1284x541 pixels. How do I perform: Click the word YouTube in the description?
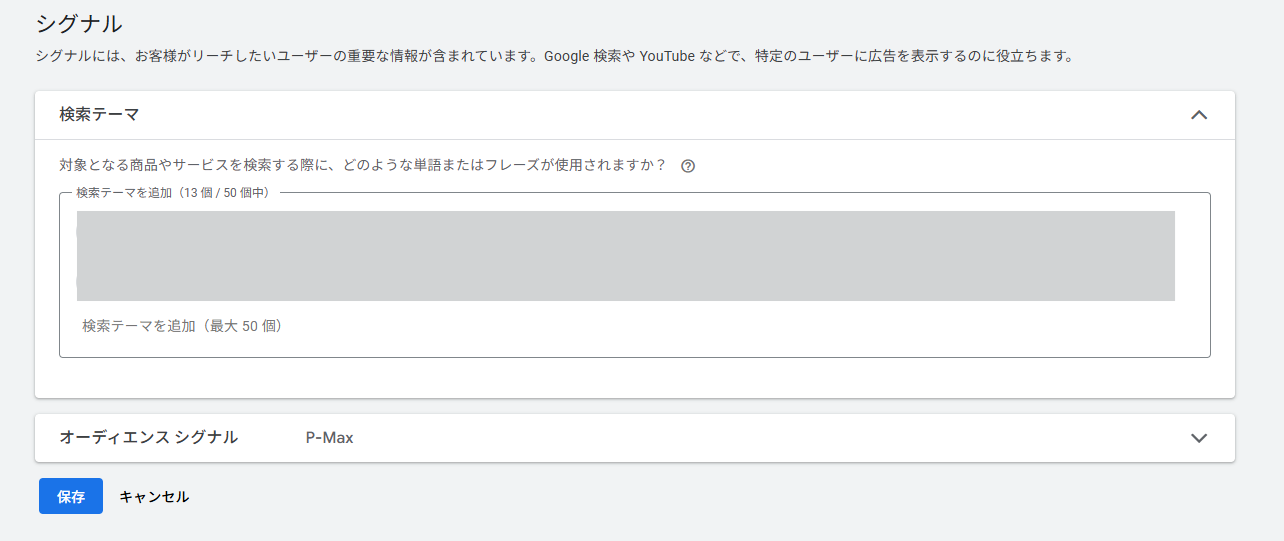tap(667, 56)
